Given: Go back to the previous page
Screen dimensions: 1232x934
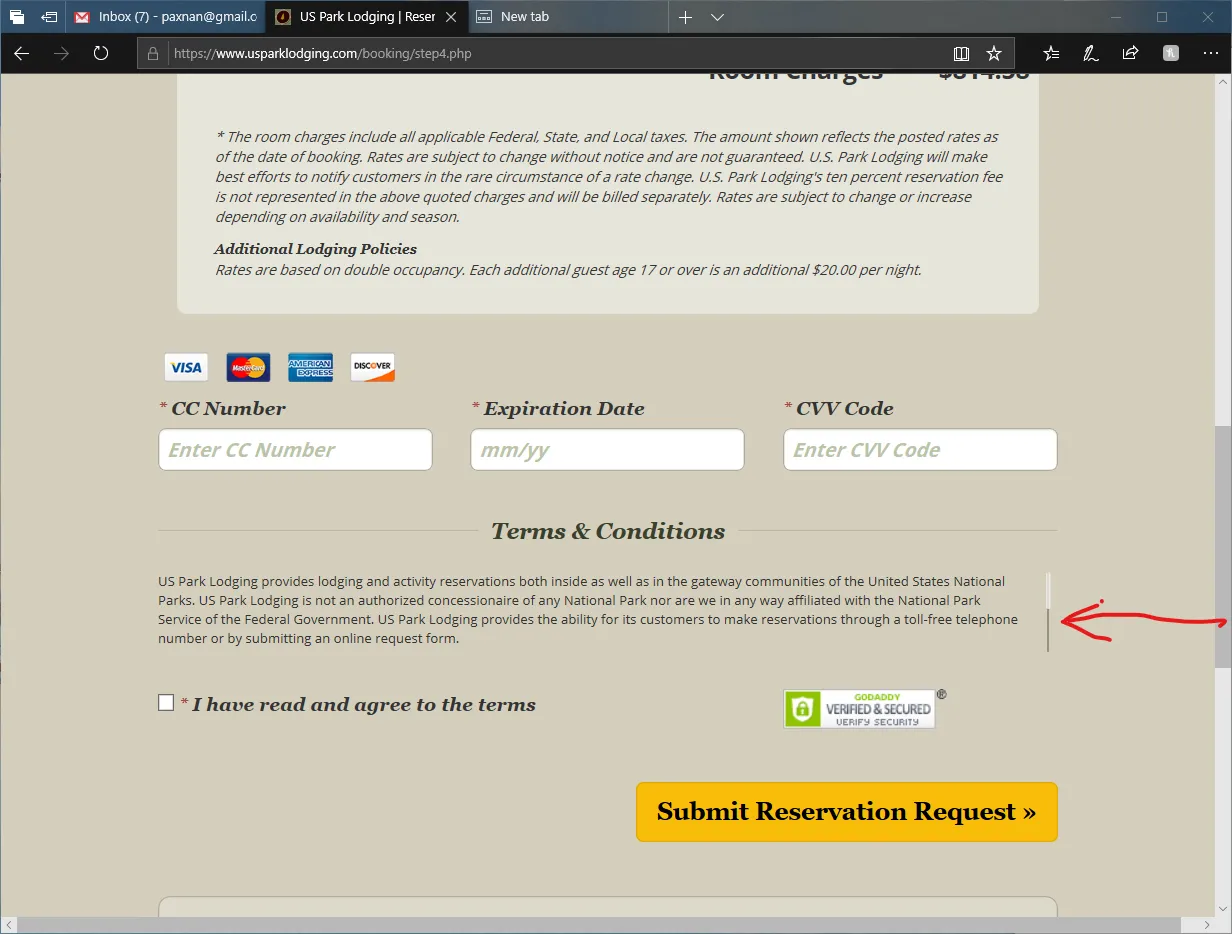Looking at the screenshot, I should (22, 53).
